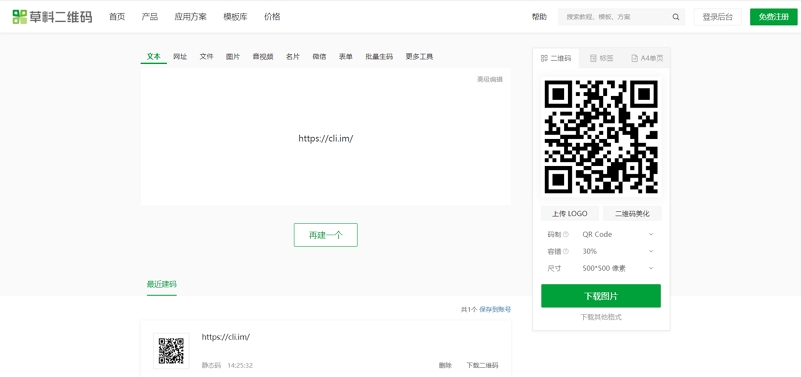Click the https://cli.im/ recent entry title
This screenshot has height=377, width=801.
(226, 337)
